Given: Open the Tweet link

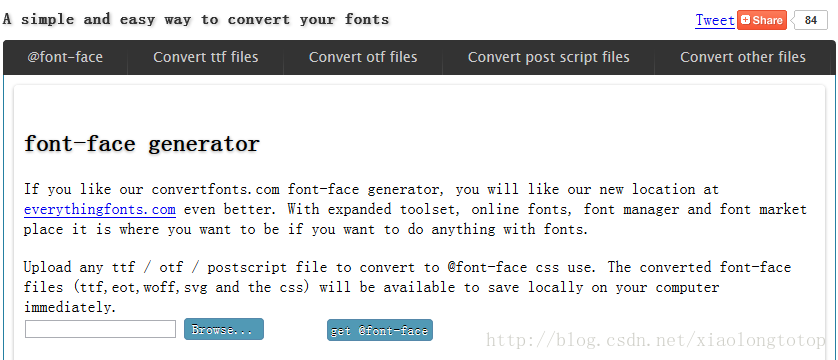Looking at the screenshot, I should pos(715,20).
